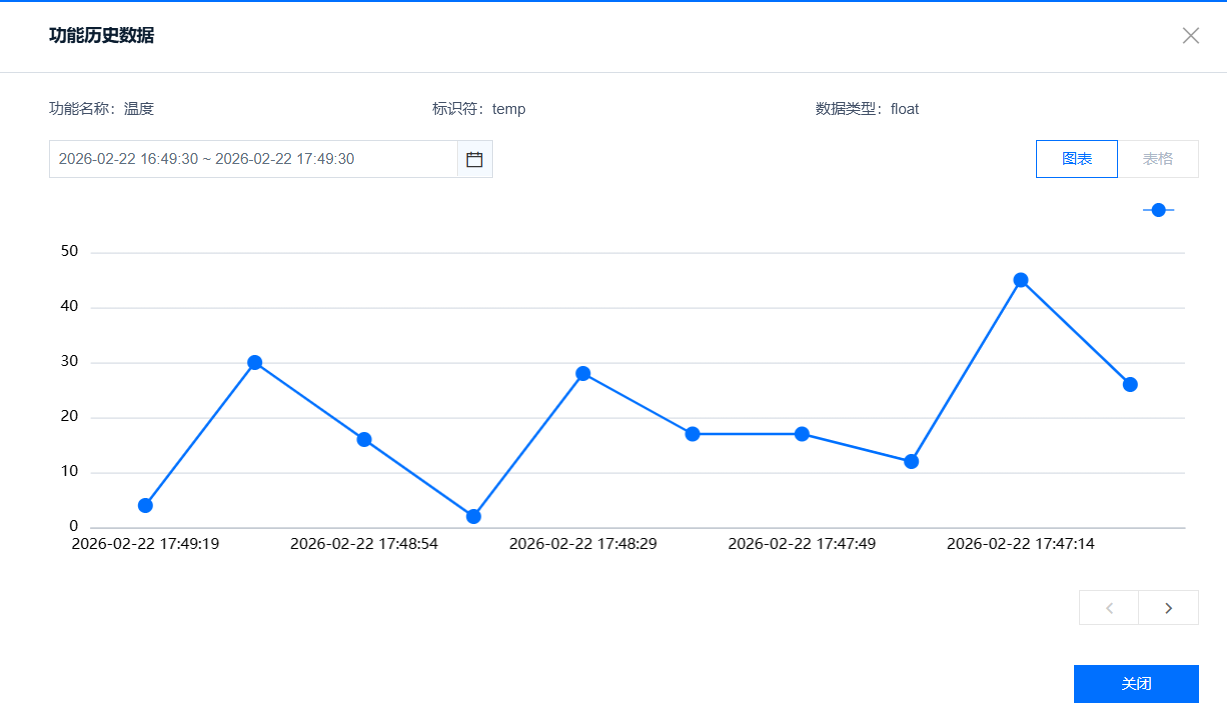Viewport: 1227px width, 713px height.
Task: Click the y-axis label 50
Action: click(69, 252)
